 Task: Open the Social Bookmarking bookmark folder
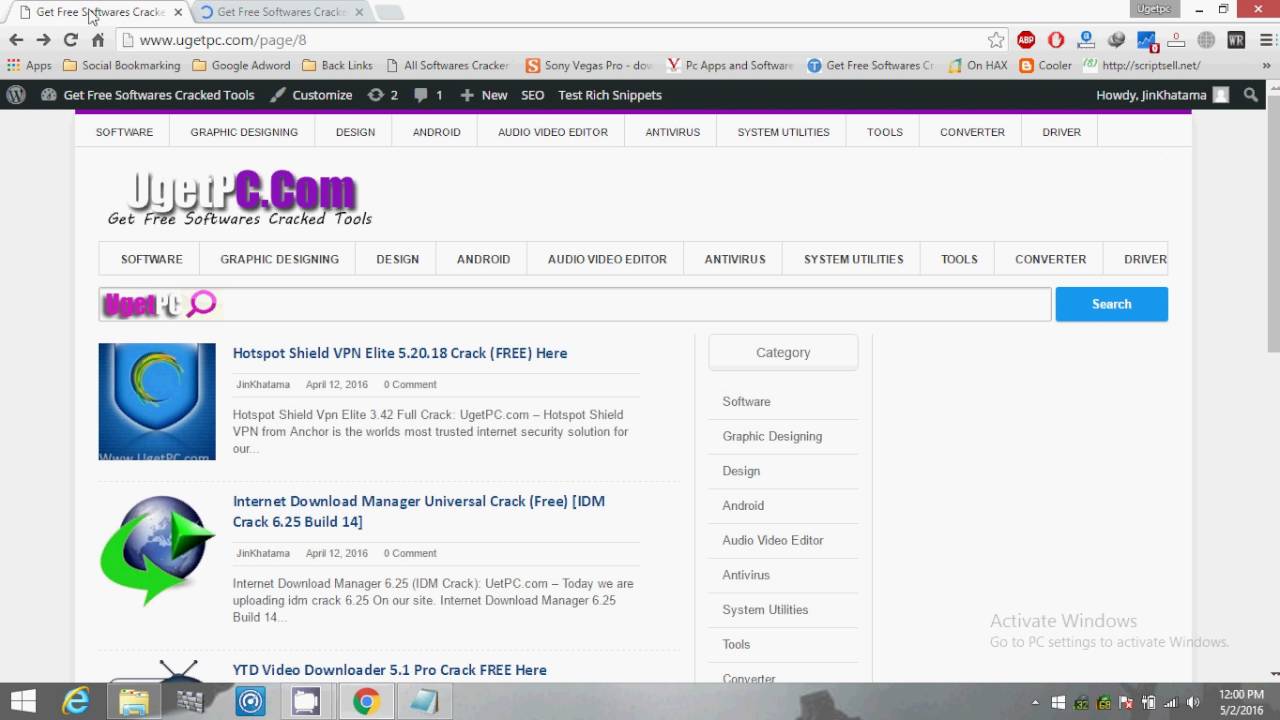[121, 65]
